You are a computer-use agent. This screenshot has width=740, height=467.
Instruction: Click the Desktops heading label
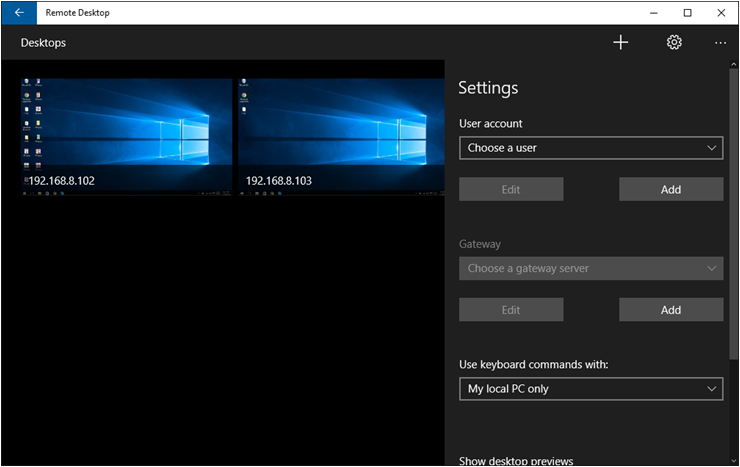43,43
